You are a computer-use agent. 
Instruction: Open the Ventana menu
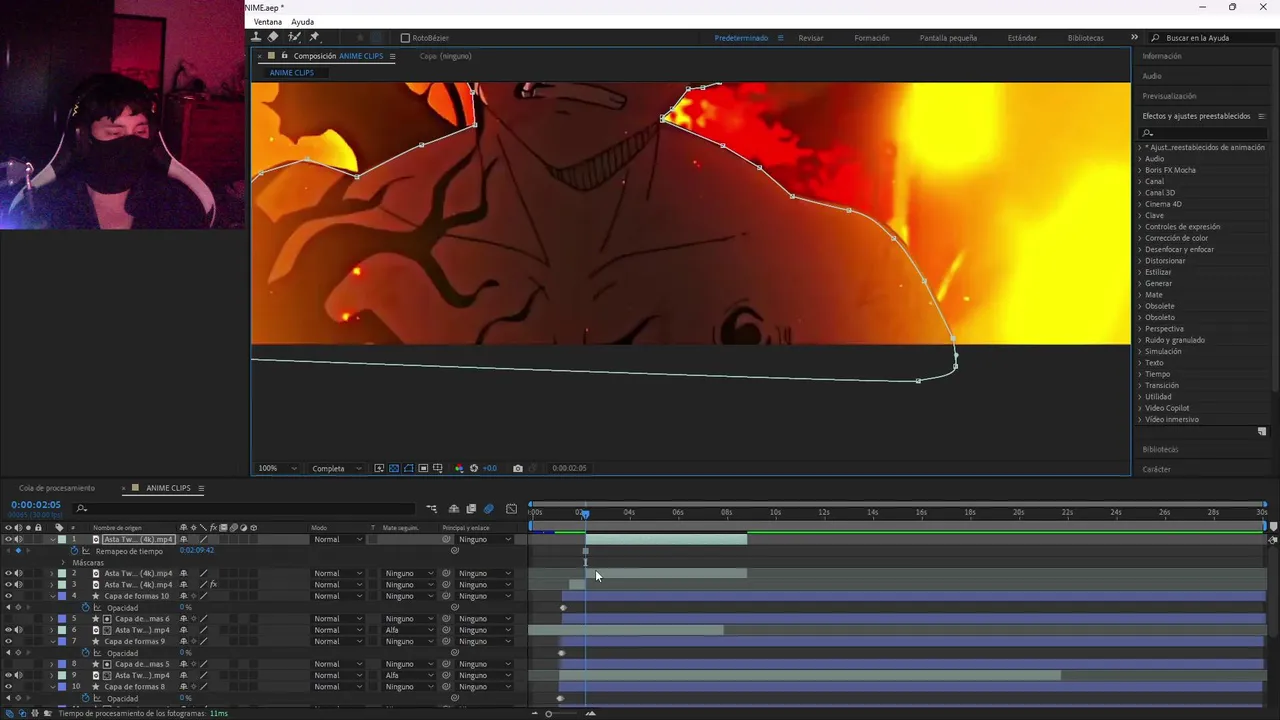267,22
